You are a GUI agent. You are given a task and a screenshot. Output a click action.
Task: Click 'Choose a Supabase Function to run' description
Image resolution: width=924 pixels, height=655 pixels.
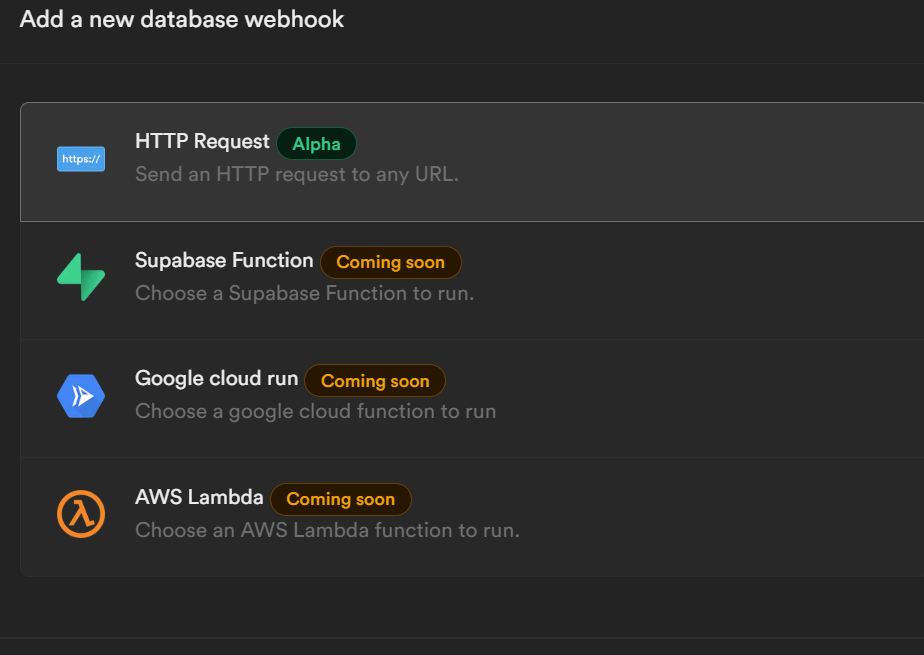[x=304, y=294]
